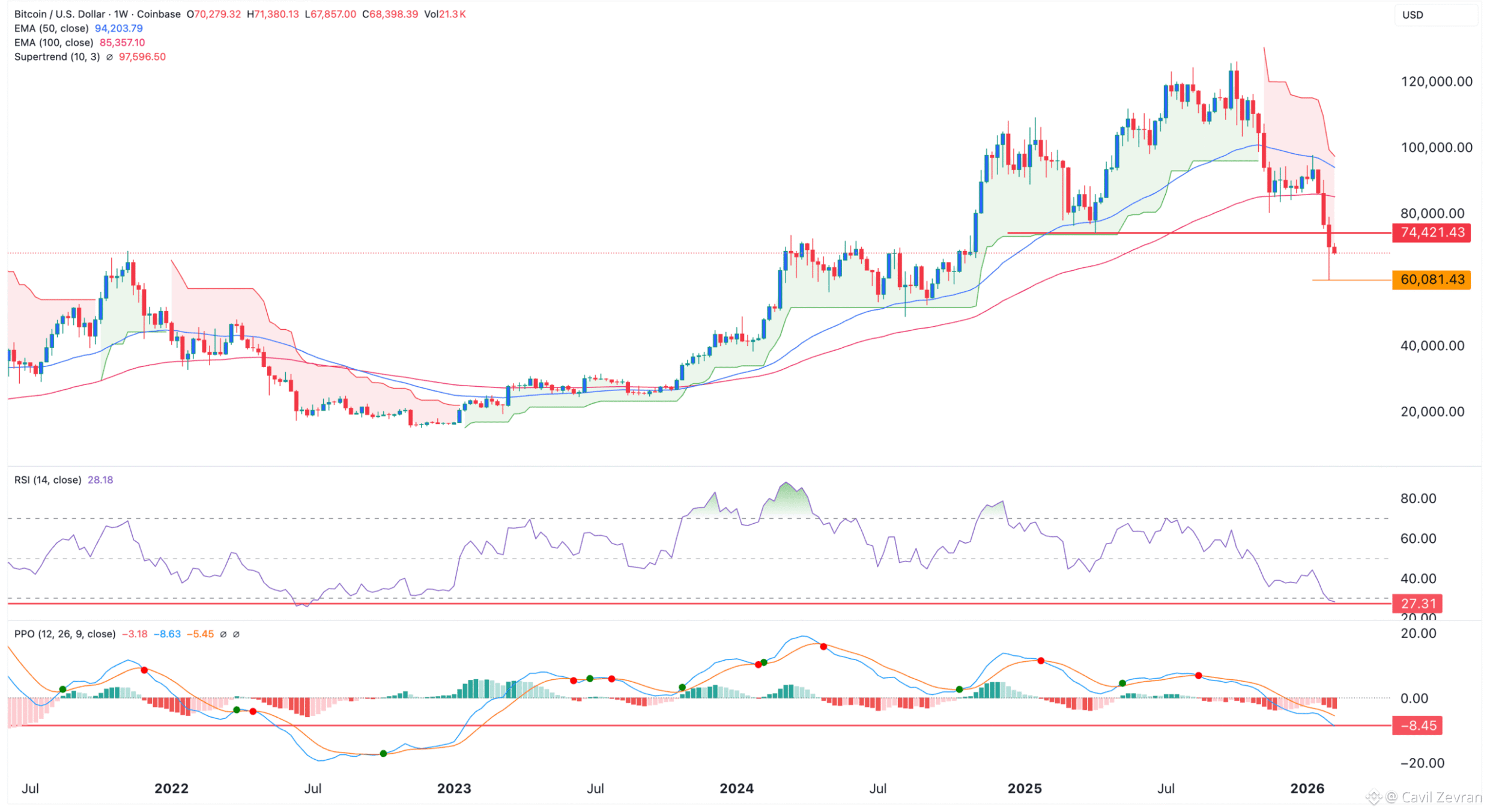Click the null-value icon next to Supertrend
The height and width of the screenshot is (812, 1487).
tap(109, 57)
